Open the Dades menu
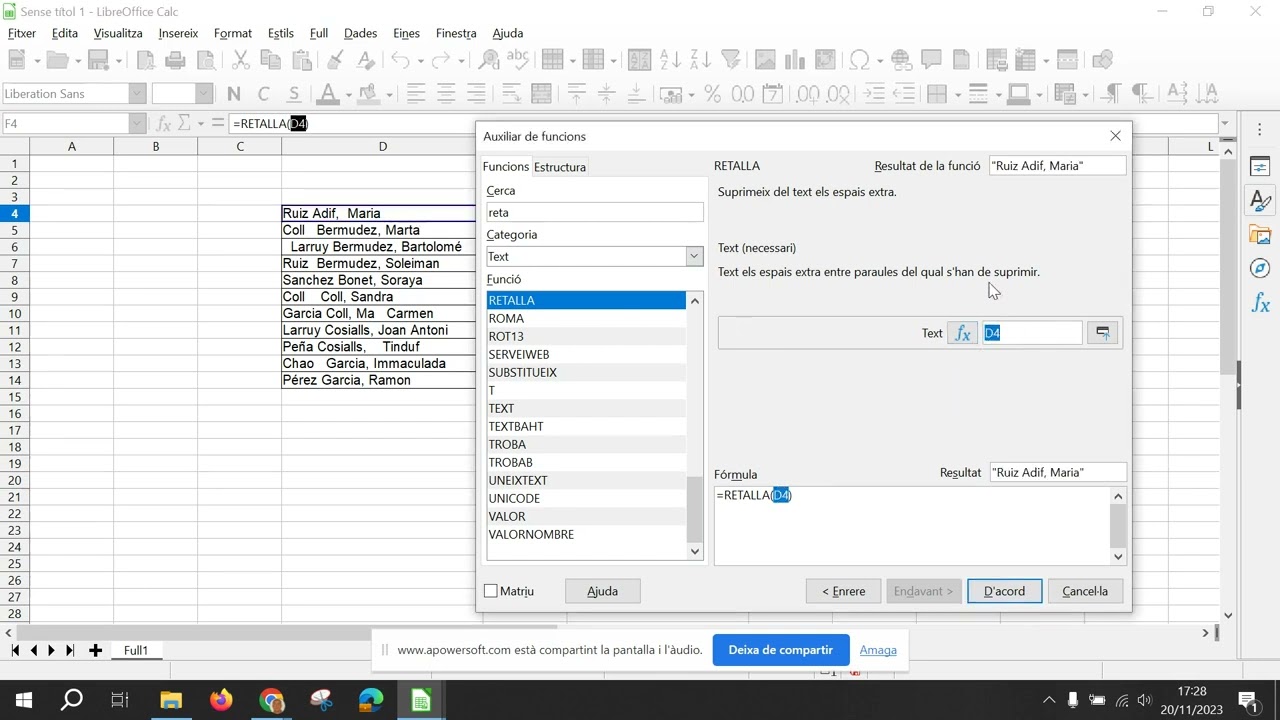This screenshot has height=720, width=1280. click(x=360, y=33)
